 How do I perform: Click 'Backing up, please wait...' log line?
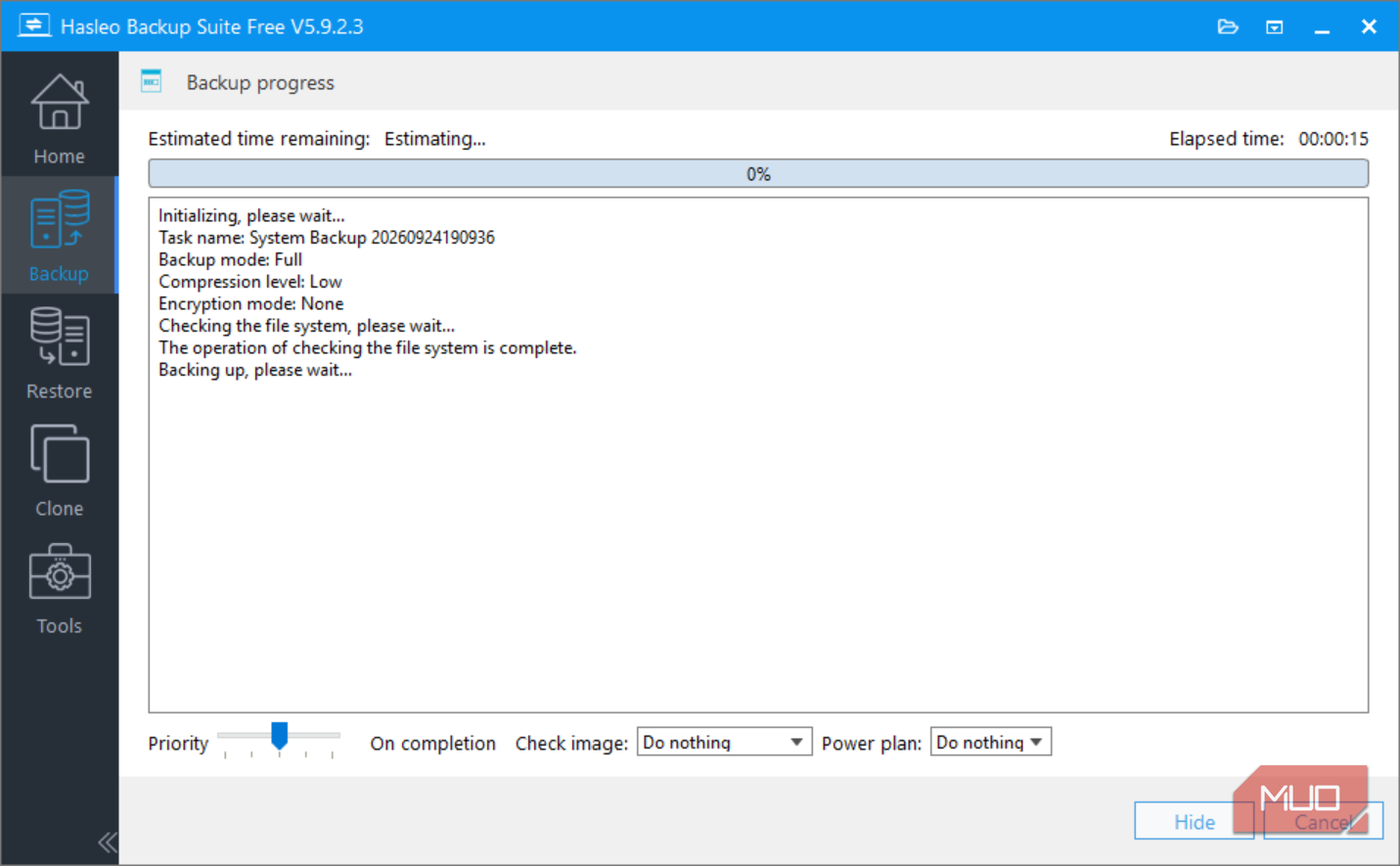(x=255, y=370)
